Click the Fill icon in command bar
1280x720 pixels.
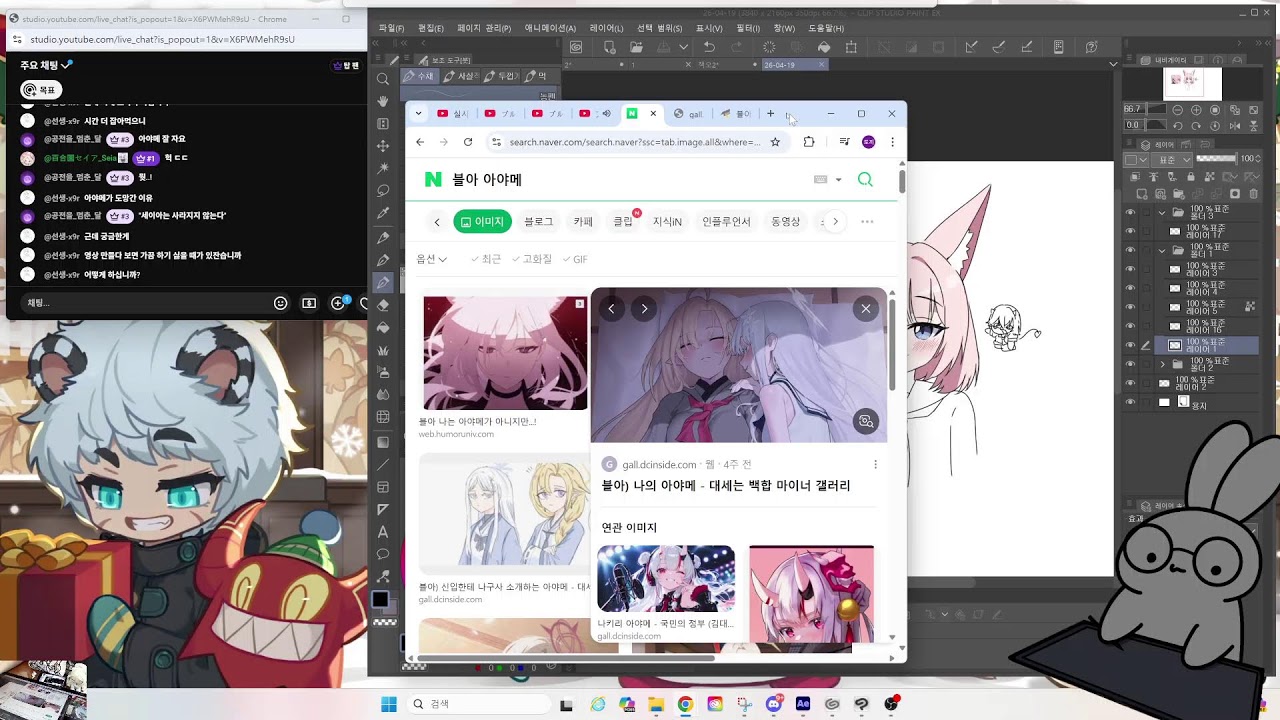tap(824, 47)
